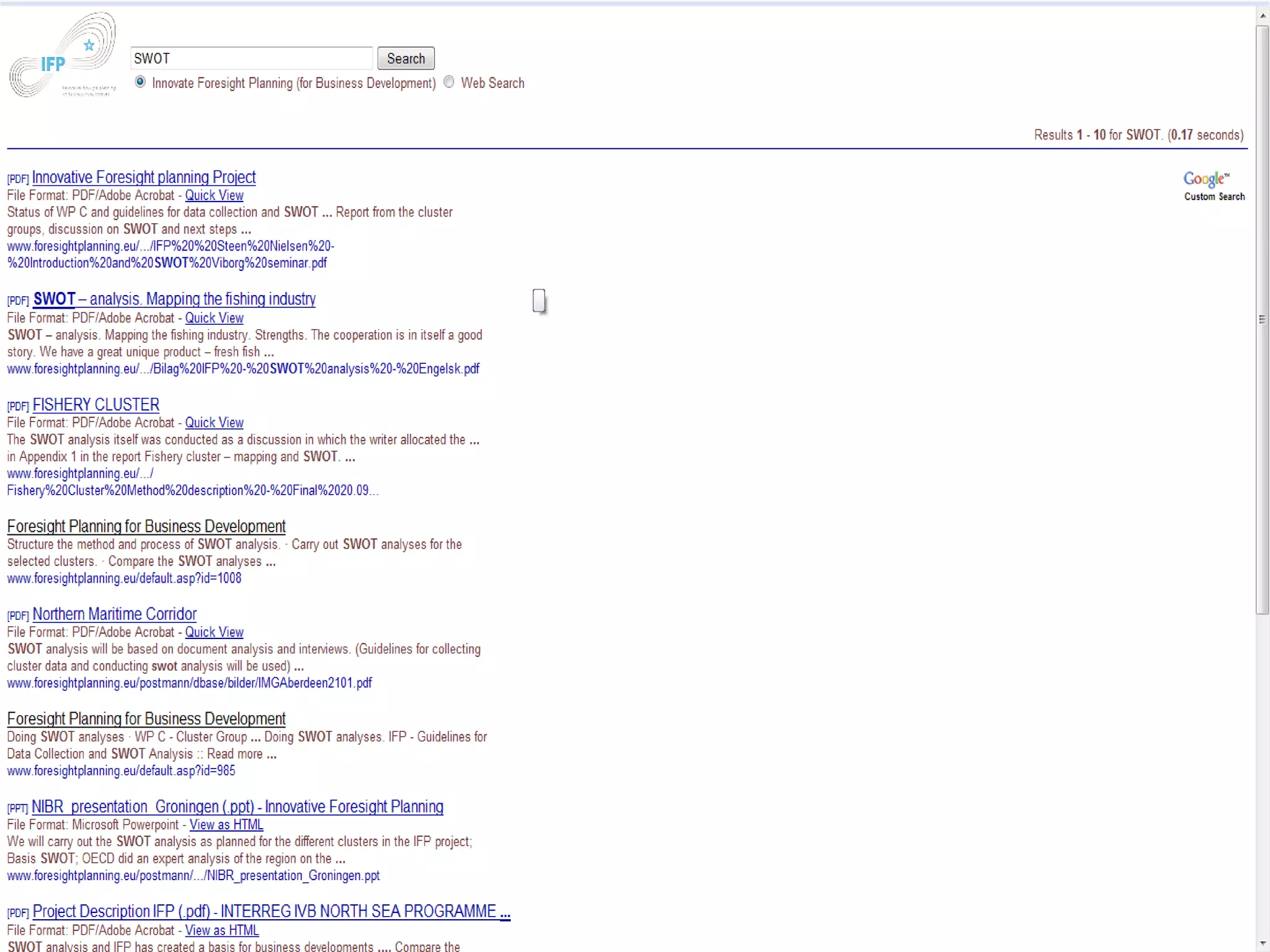1270x952 pixels.
Task: Click Quick View under Northern Maritime Corridor
Action: (214, 632)
